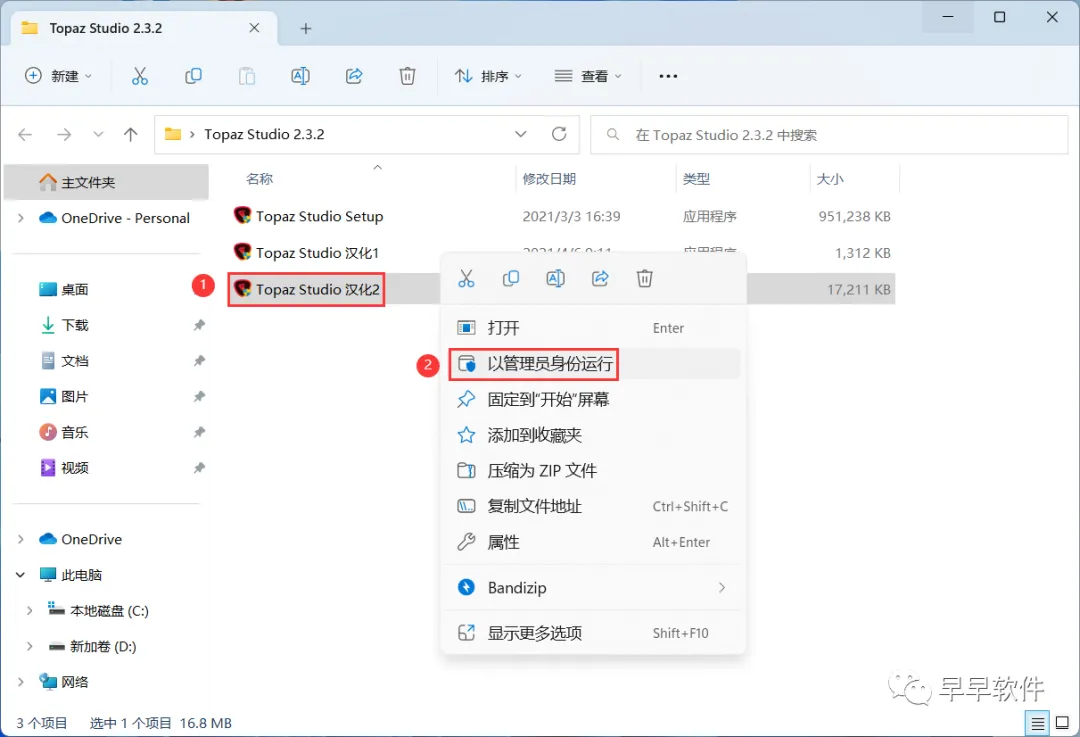Click in the search Topaz Studio 2.3.2 box
This screenshot has height=737, width=1080.
(829, 135)
